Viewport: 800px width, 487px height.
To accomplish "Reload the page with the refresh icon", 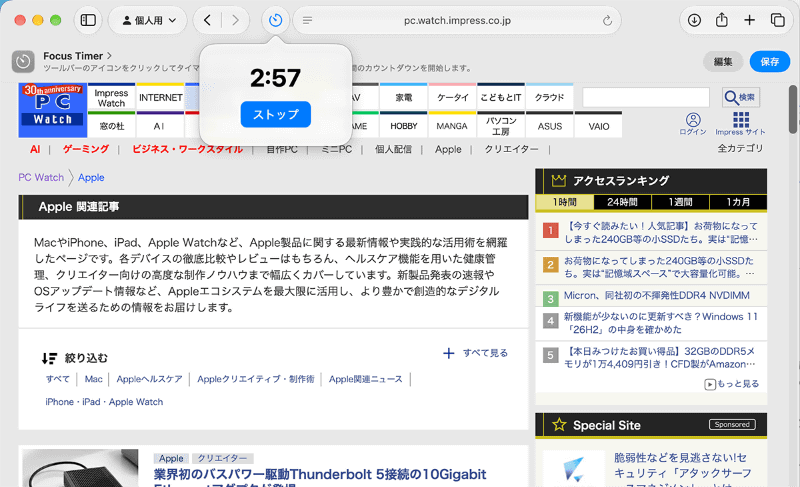I will point(607,20).
